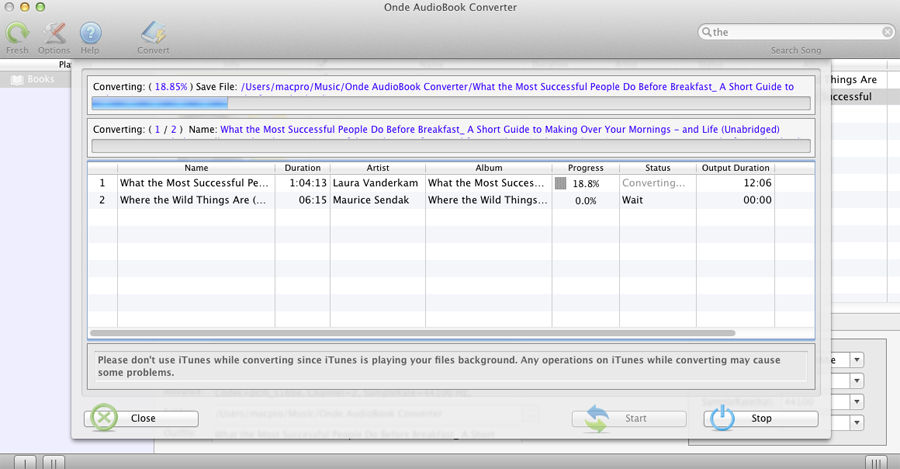Click the bottom-right three-bar pane button
Viewport: 900px width, 469px height.
click(876, 462)
